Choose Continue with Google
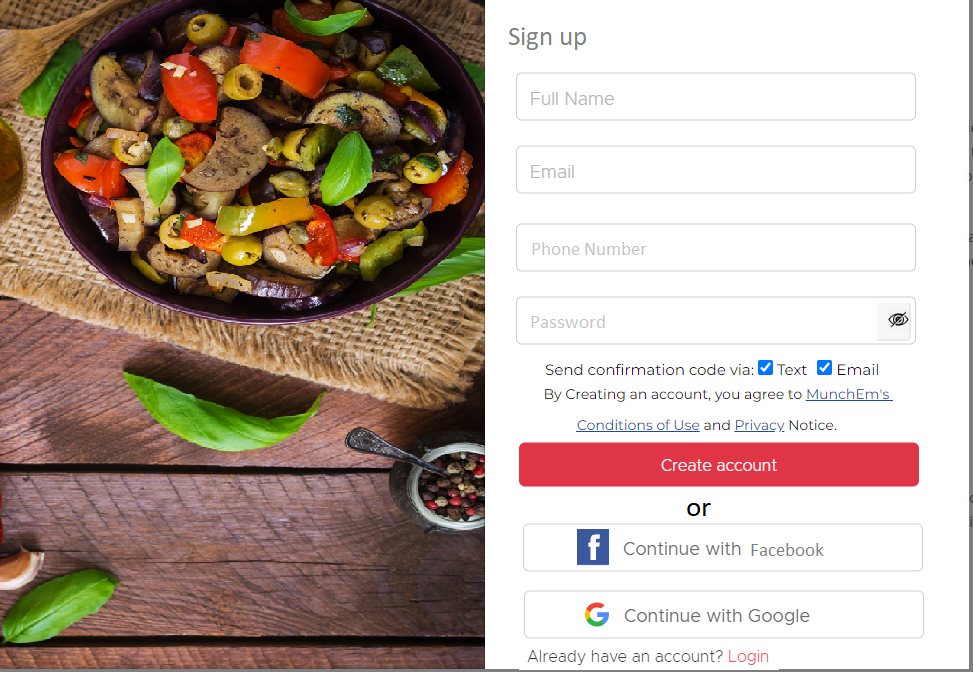 click(724, 615)
